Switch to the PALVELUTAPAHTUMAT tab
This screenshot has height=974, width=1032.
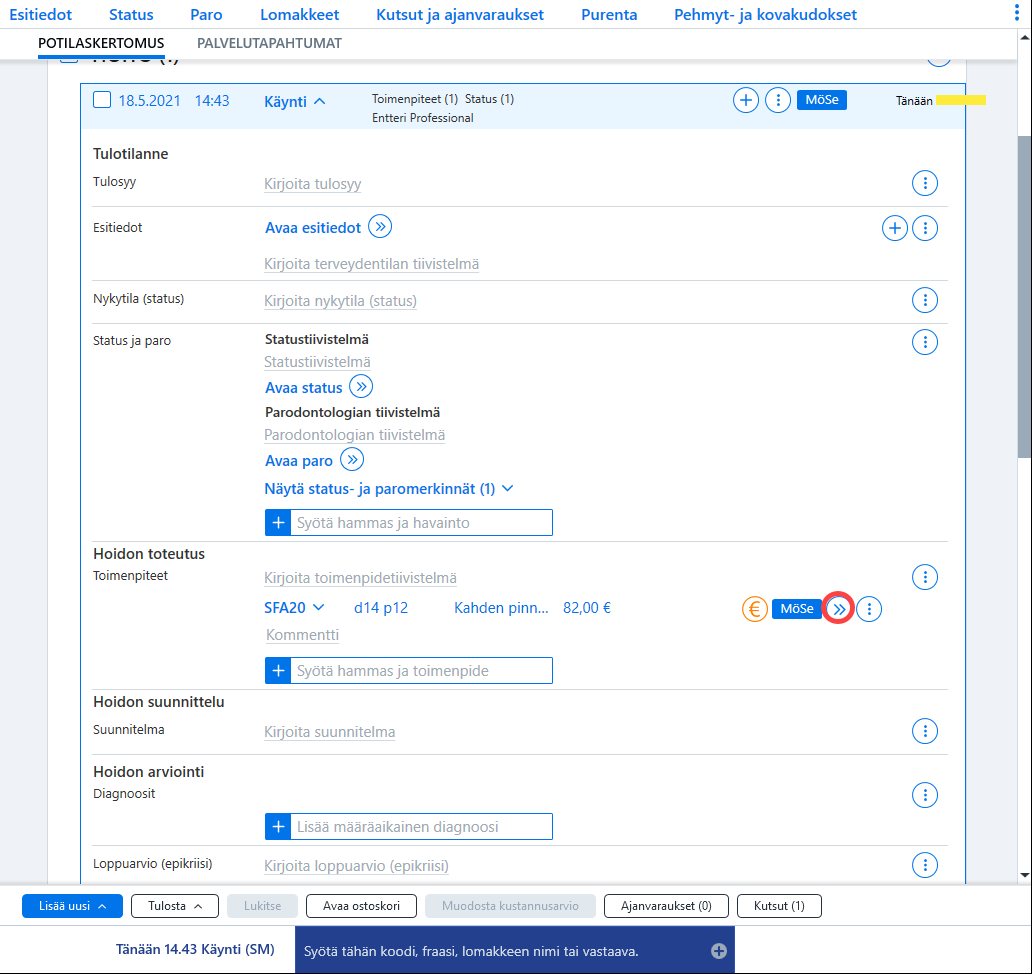(269, 43)
